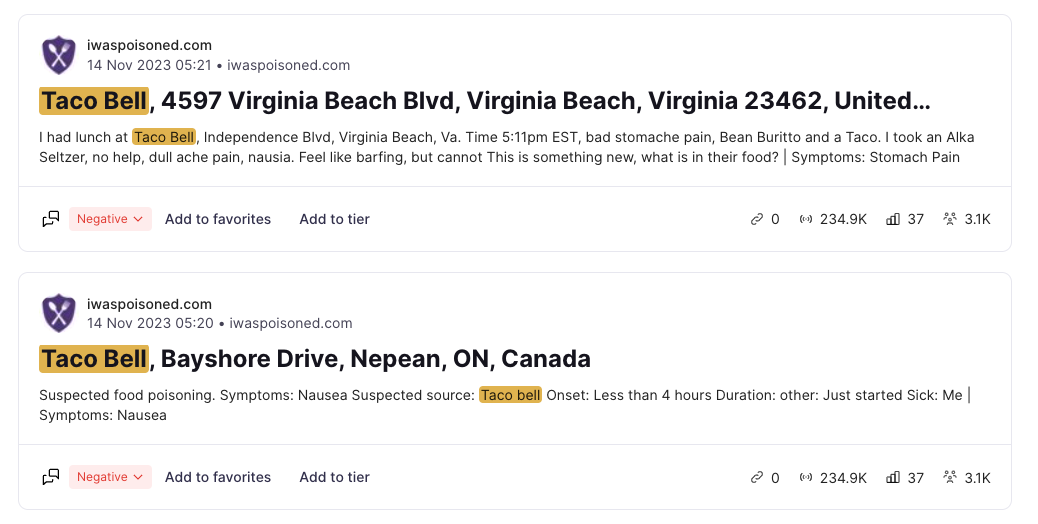This screenshot has width=1038, height=524.
Task: Expand the Negative sentiment dropdown on first post
Action: (111, 219)
